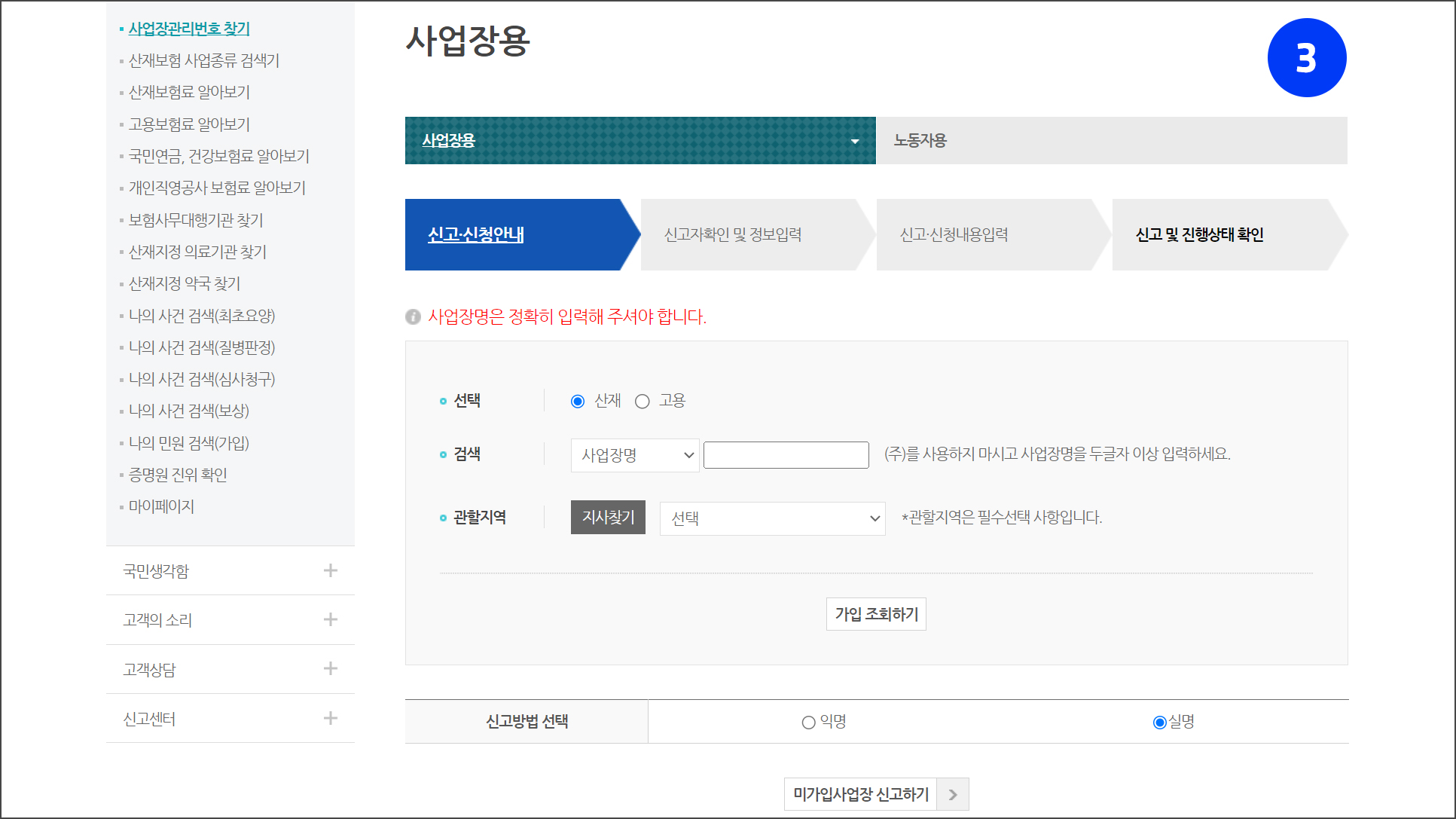
Task: Click the 지사찾기 button
Action: coord(608,517)
